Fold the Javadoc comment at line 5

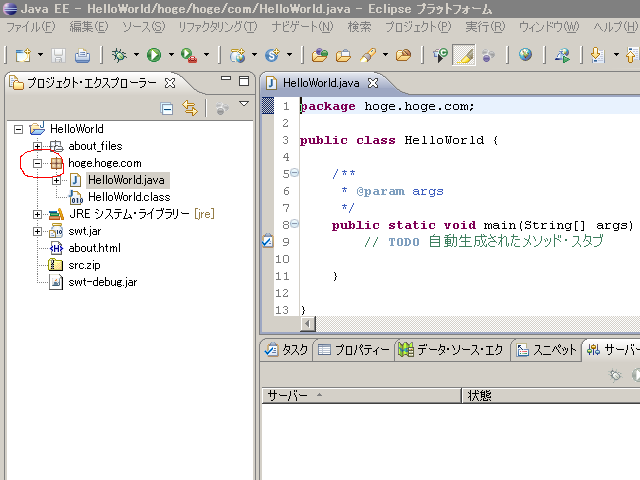(295, 173)
